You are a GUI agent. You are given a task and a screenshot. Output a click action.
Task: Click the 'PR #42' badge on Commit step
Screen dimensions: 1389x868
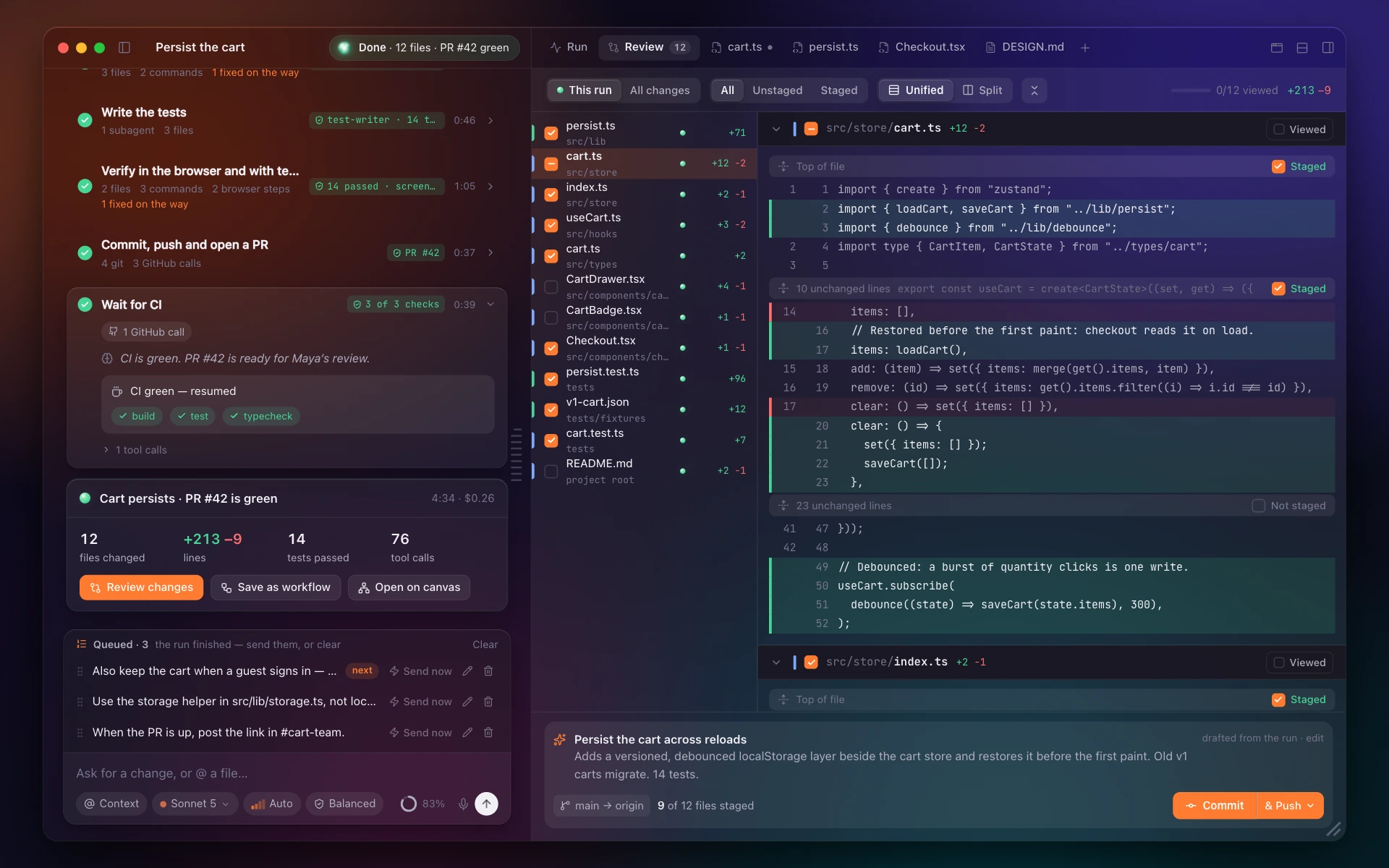coord(416,252)
